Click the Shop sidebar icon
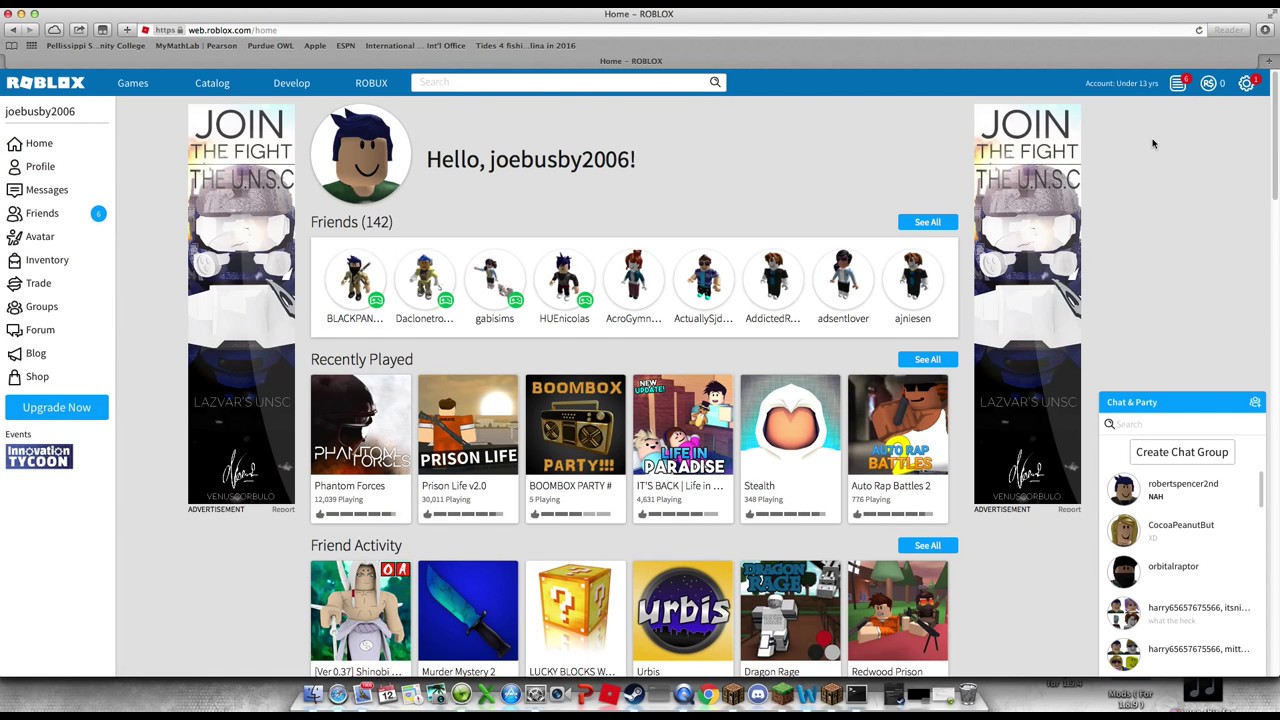Image resolution: width=1280 pixels, height=720 pixels. click(x=14, y=377)
